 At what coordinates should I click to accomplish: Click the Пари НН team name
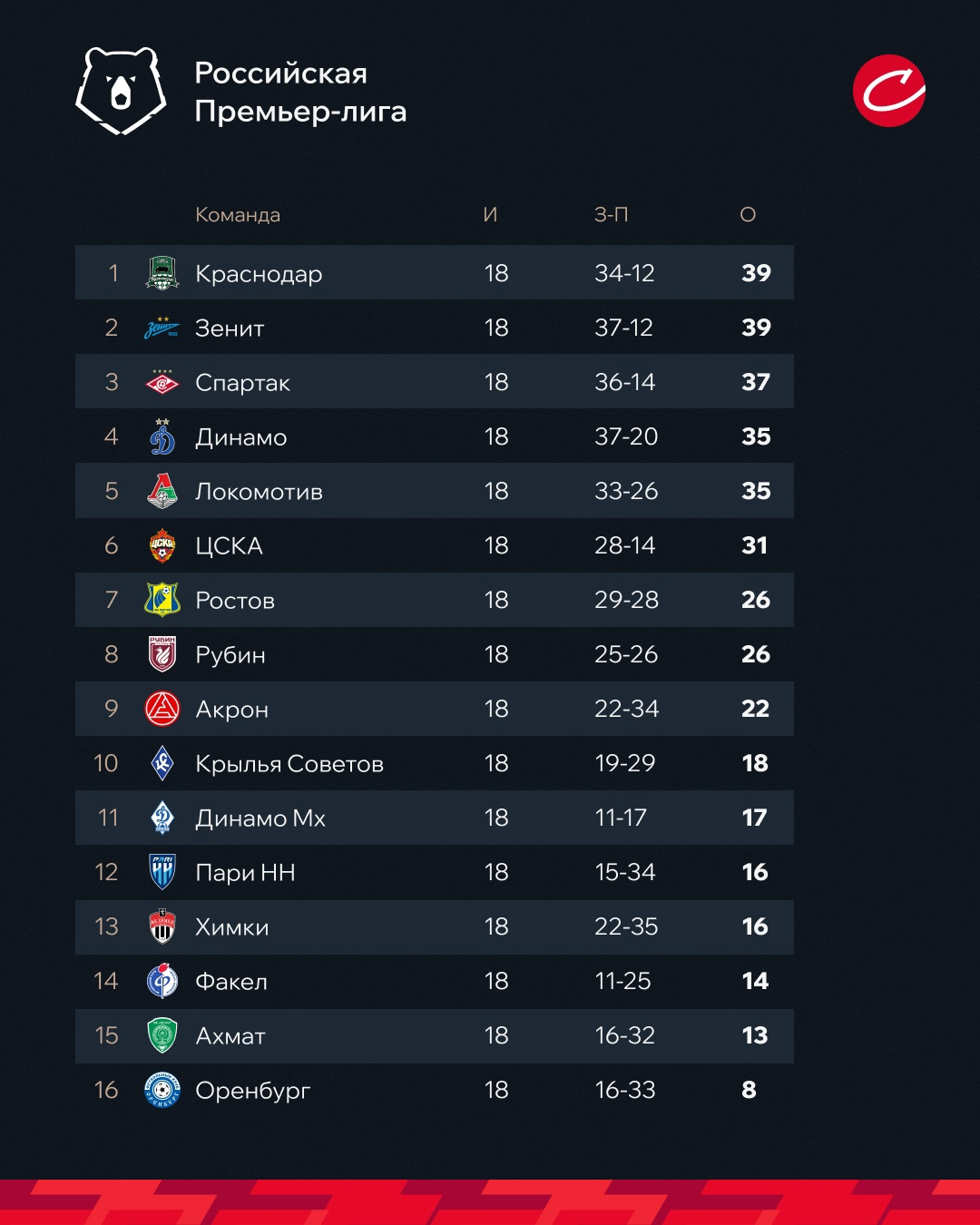[246, 873]
